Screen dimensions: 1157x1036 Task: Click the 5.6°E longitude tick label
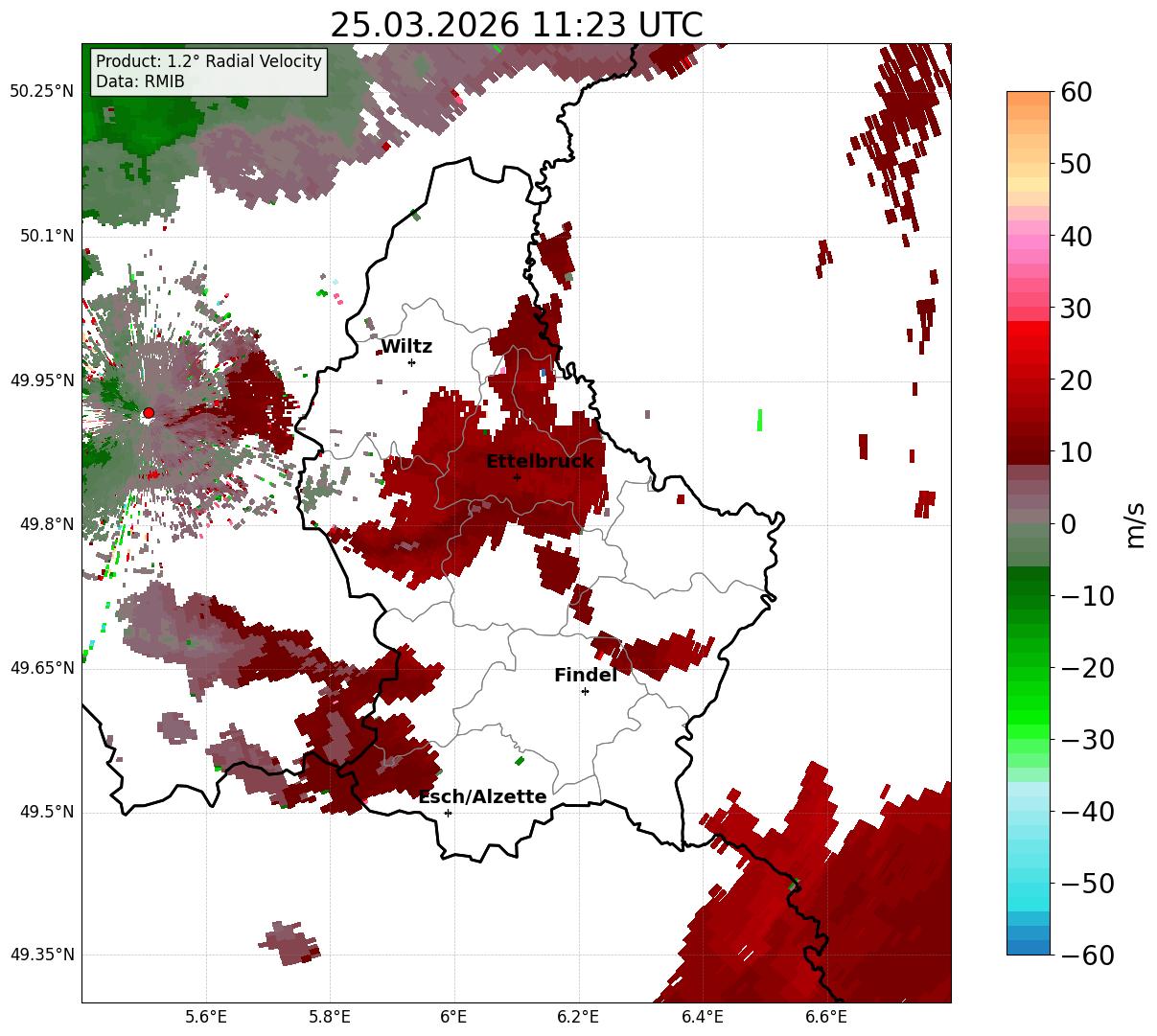(205, 1018)
